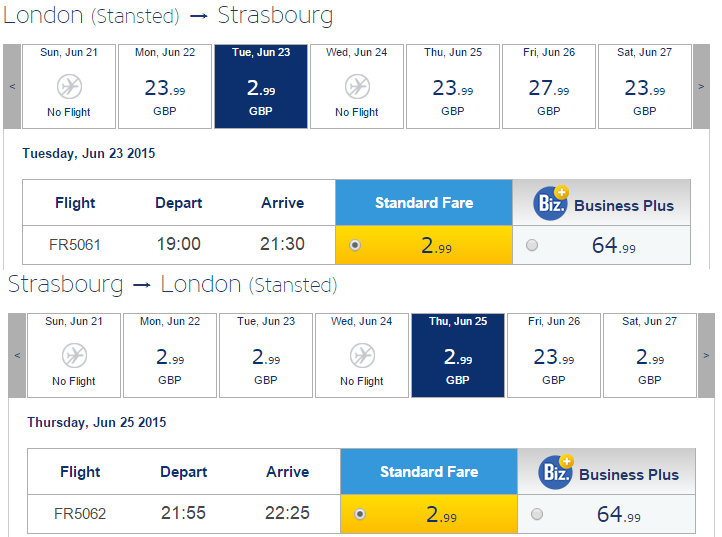Click the Biz Plus logo in return fare header
The height and width of the screenshot is (537, 722).
(x=556, y=472)
